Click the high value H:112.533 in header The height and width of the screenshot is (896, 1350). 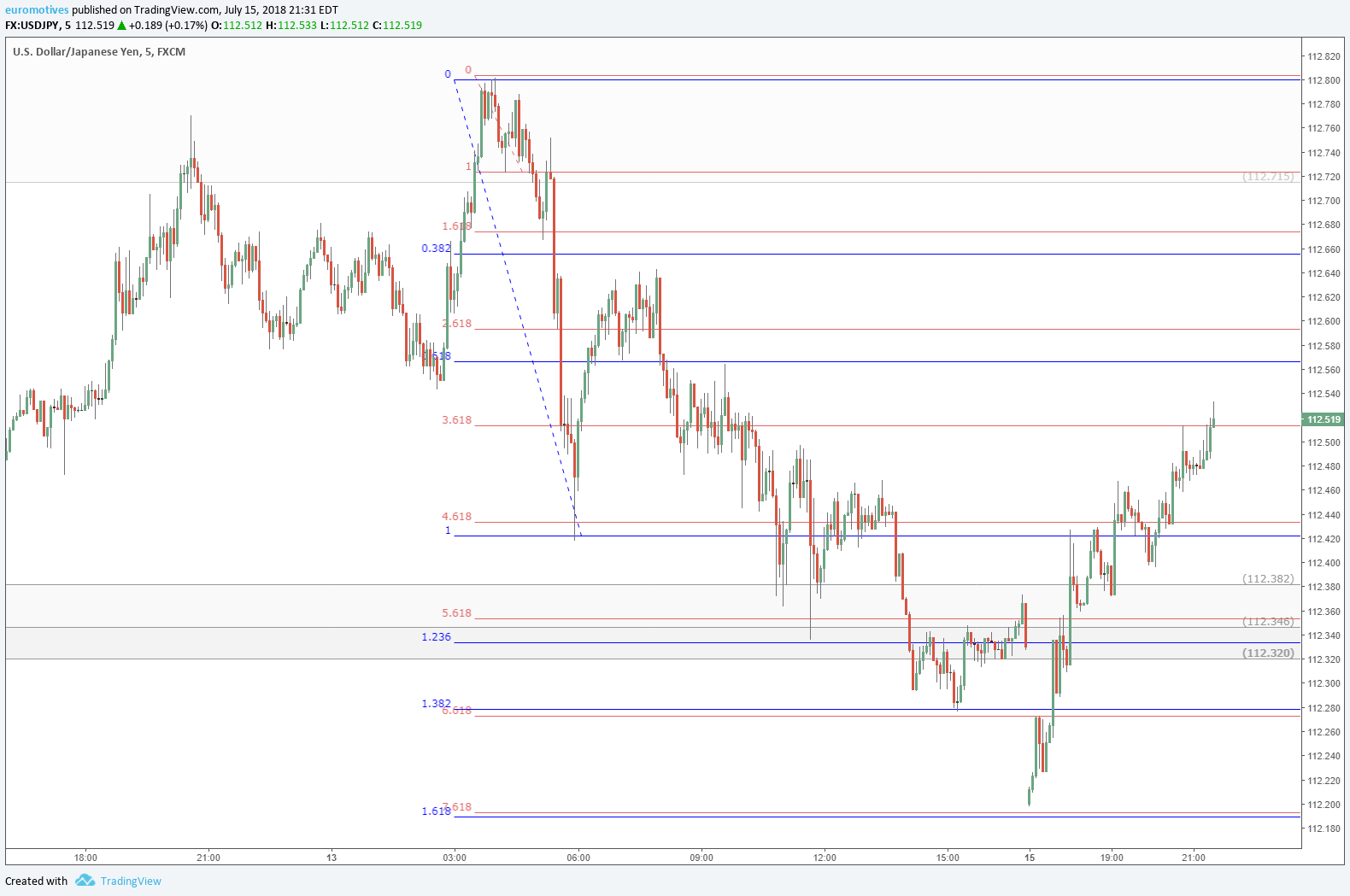click(291, 26)
